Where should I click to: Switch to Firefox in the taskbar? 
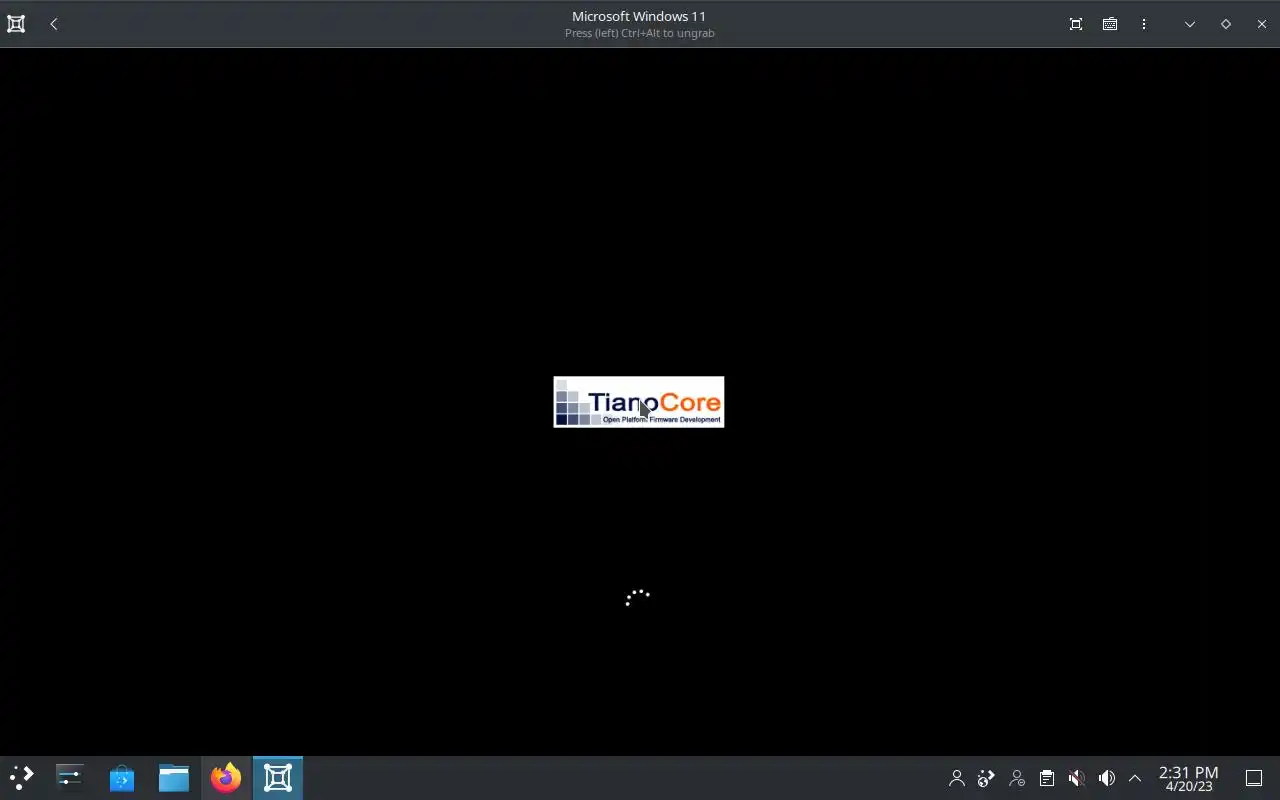(226, 777)
